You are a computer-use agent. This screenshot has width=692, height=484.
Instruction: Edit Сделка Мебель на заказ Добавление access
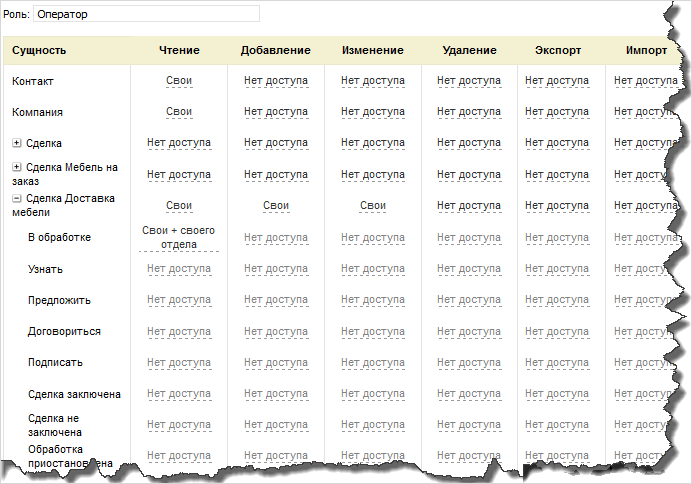[x=276, y=175]
